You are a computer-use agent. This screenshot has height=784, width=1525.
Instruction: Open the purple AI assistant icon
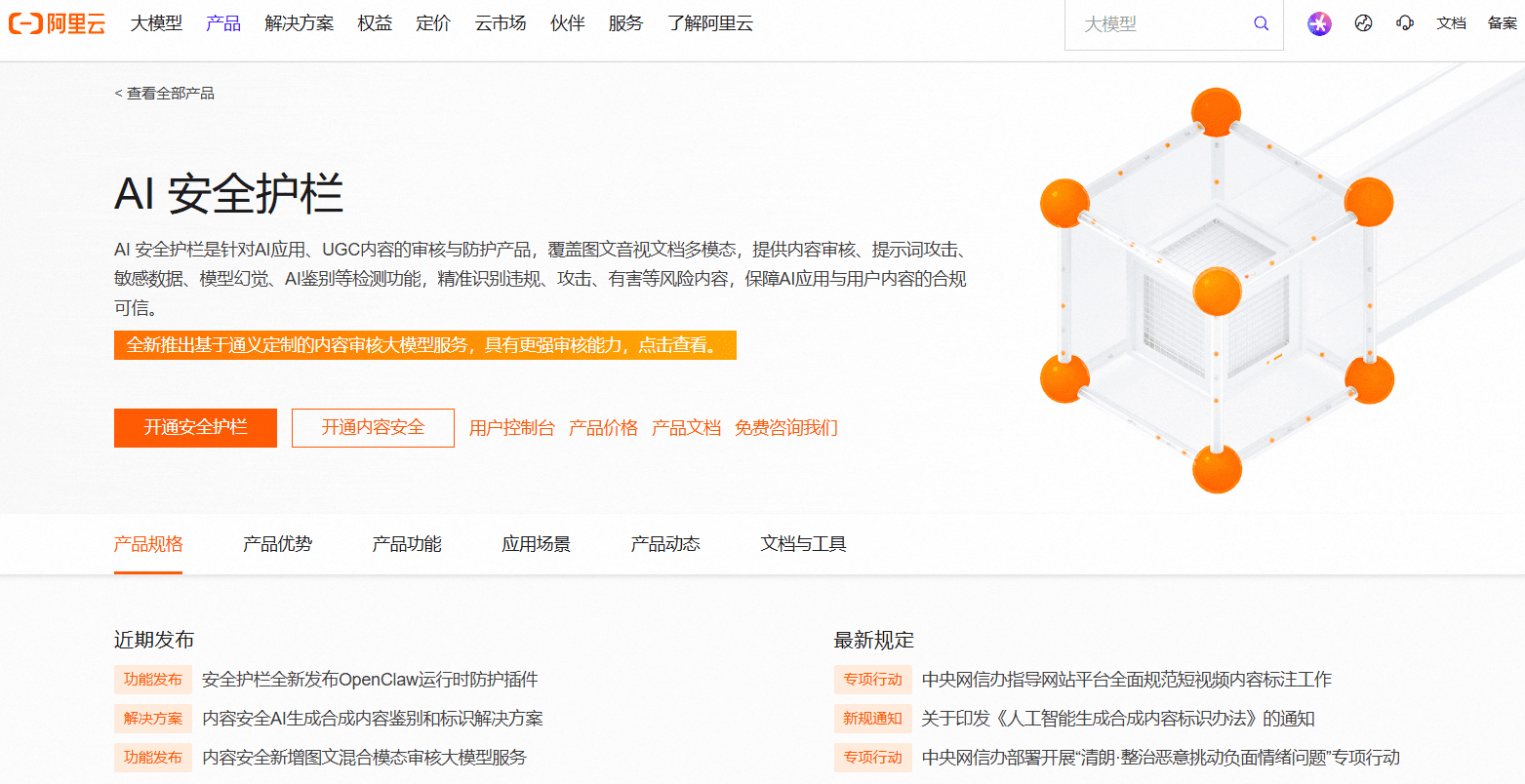[x=1319, y=23]
